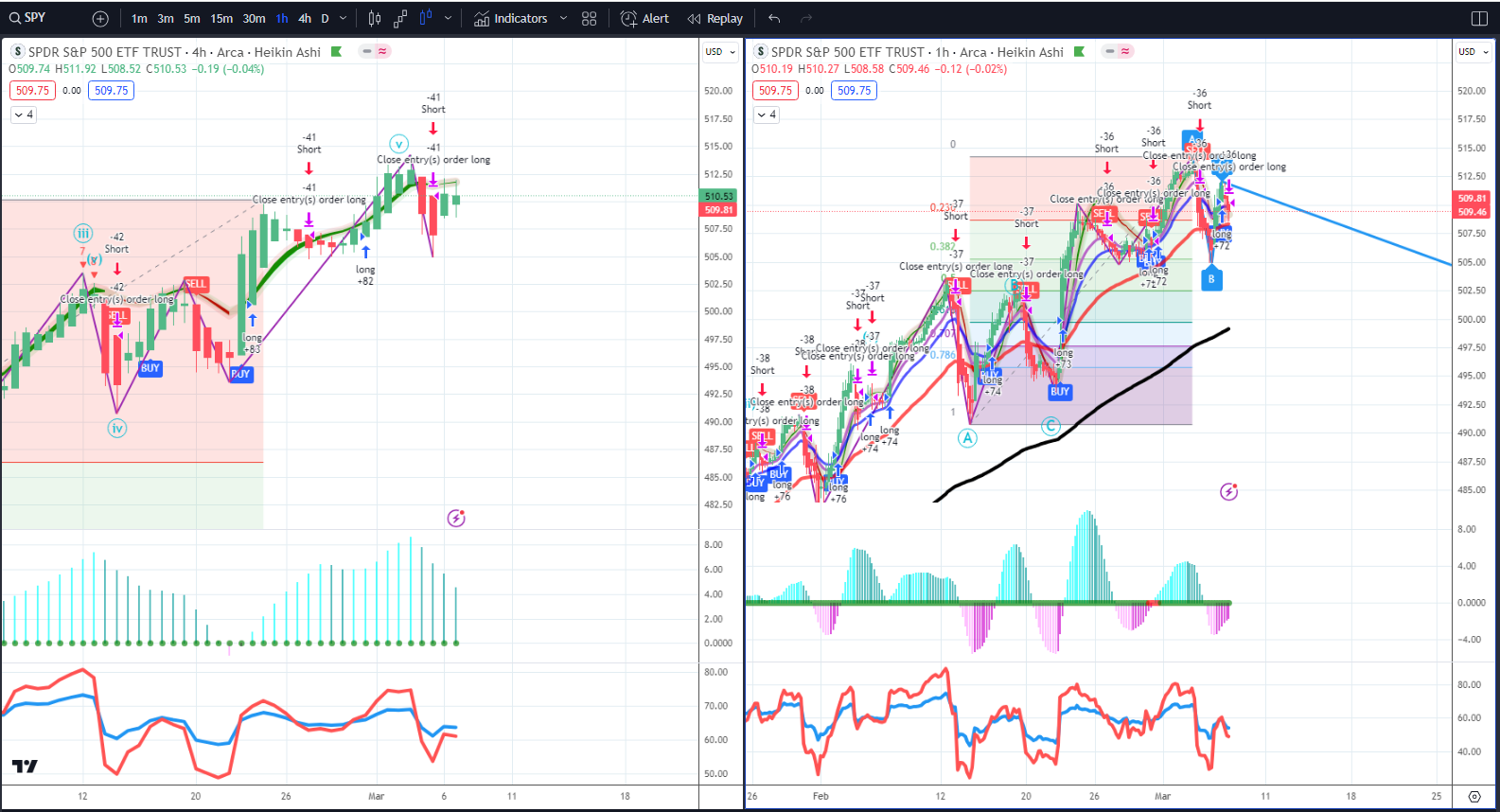Click the lightning icon on 4h chart

click(x=456, y=518)
